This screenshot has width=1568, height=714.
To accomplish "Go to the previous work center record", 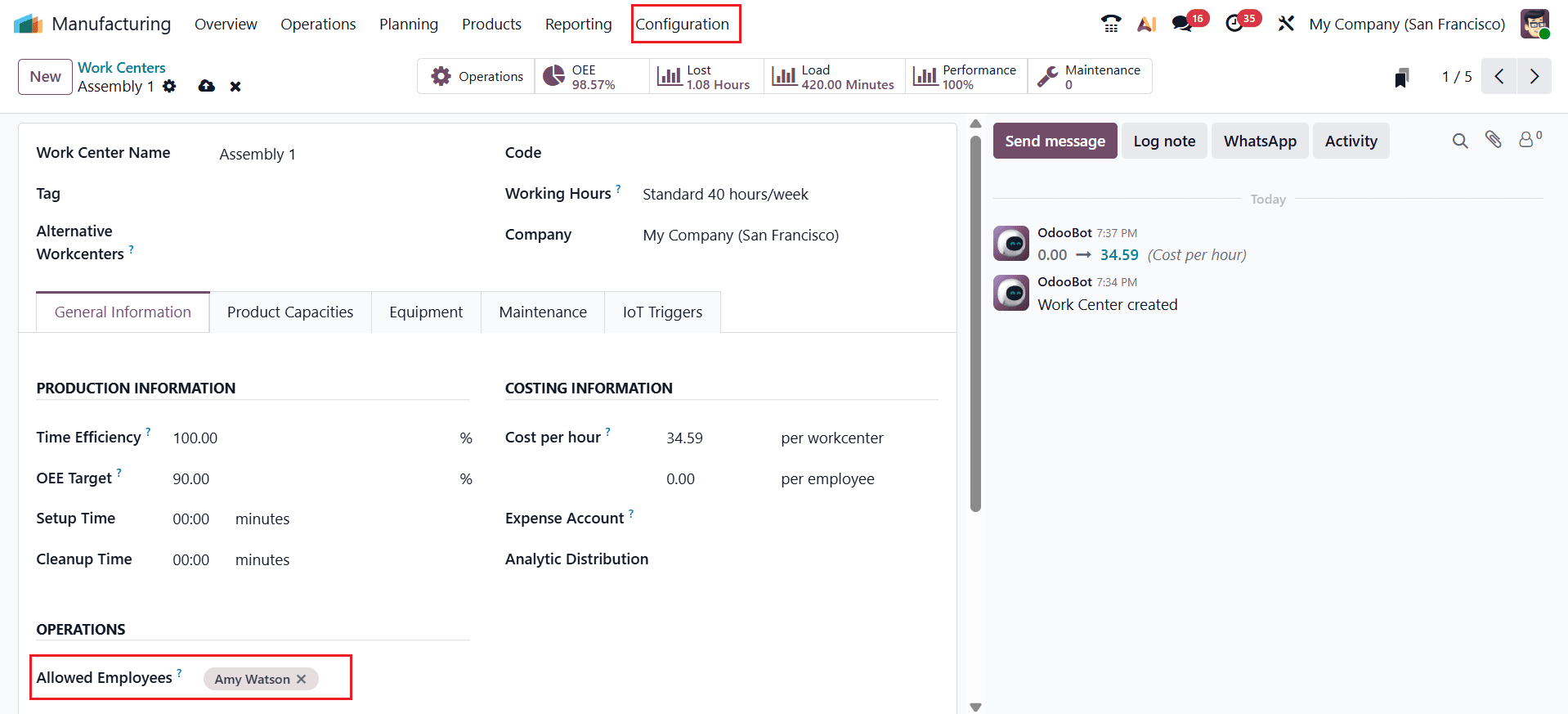I will coord(1499,76).
